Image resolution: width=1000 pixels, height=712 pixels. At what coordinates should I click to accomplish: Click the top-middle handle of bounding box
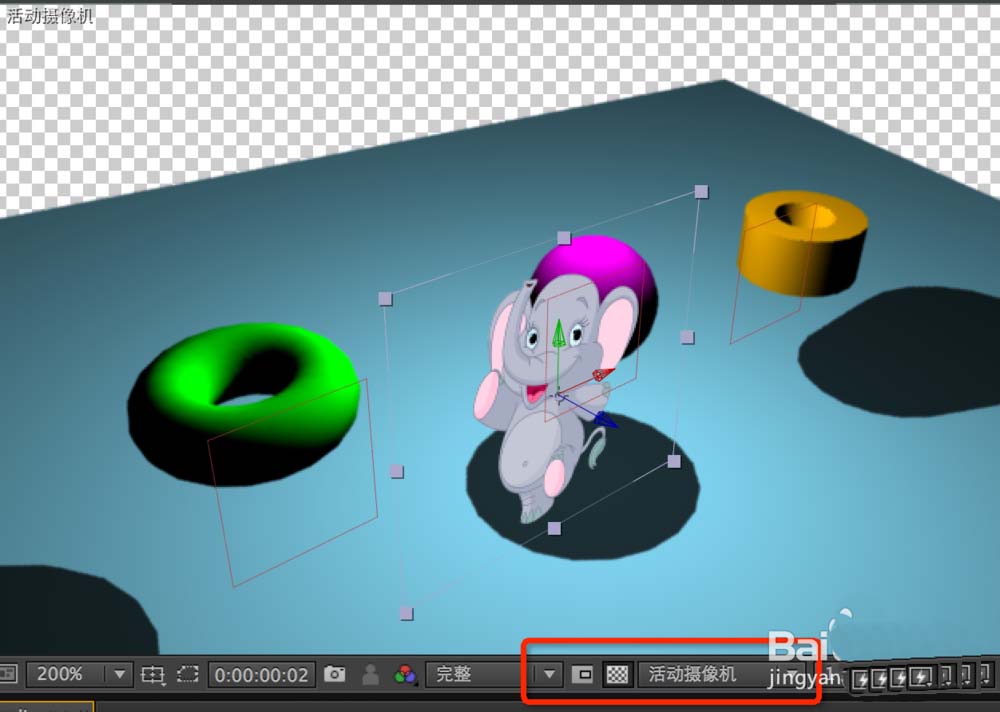coord(564,238)
